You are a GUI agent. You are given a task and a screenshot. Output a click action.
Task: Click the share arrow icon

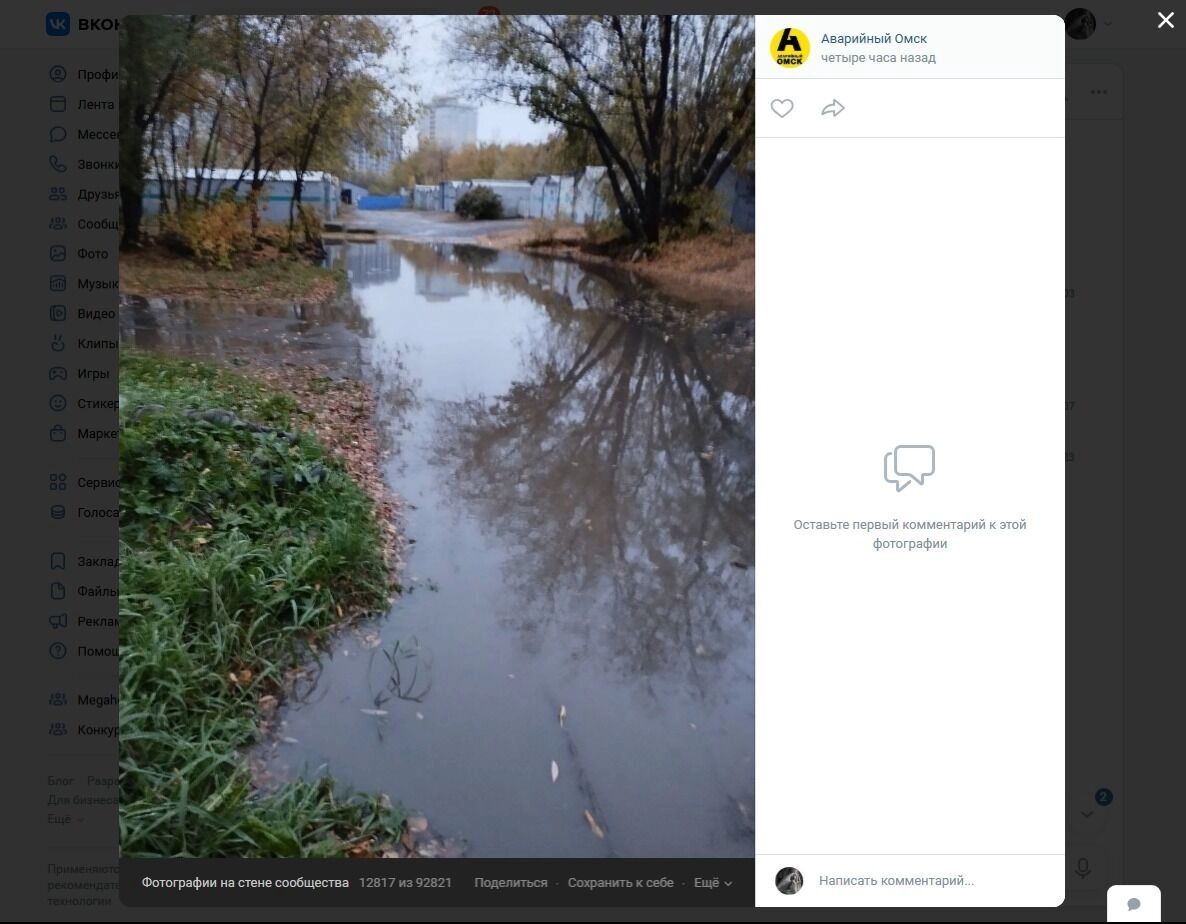click(x=833, y=108)
